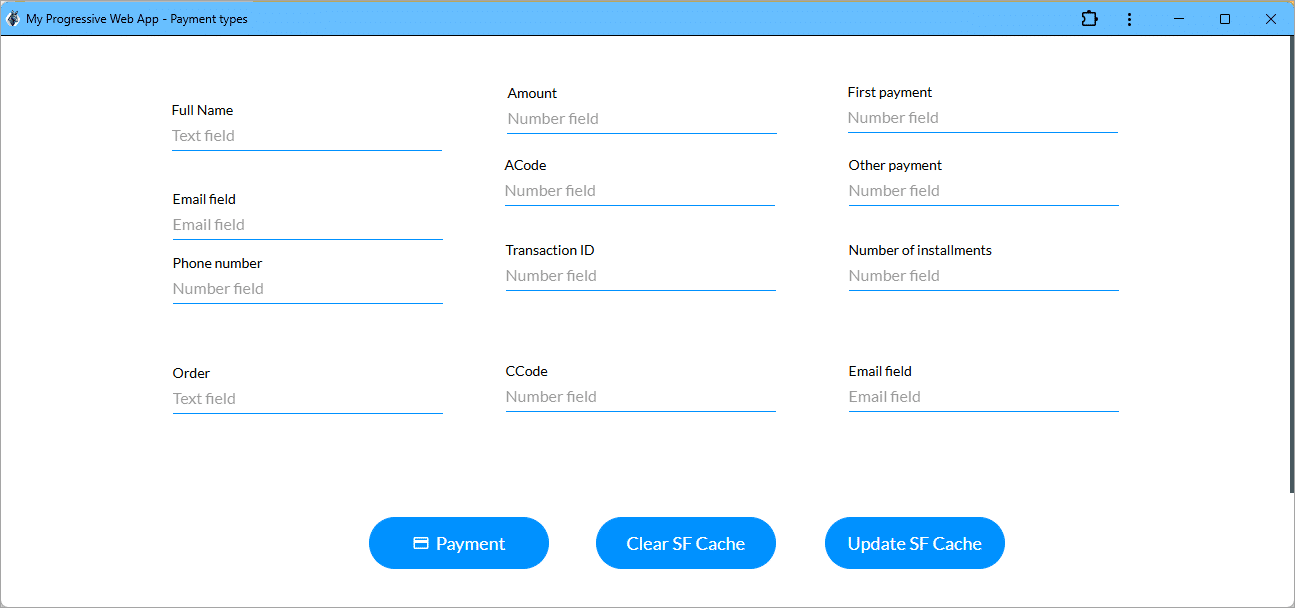Click the extensions puzzle icon

tap(1089, 19)
